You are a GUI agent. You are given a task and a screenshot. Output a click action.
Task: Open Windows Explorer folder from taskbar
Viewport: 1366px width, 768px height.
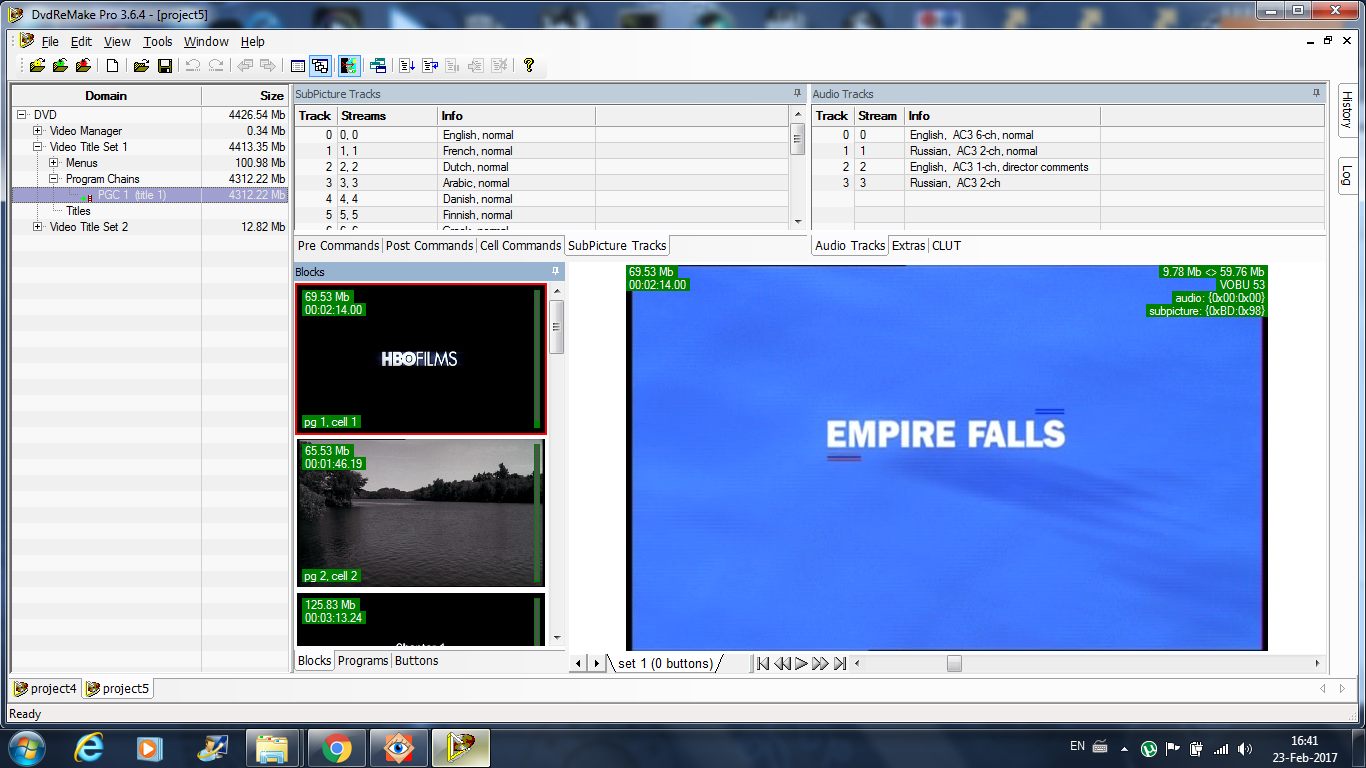(x=272, y=747)
